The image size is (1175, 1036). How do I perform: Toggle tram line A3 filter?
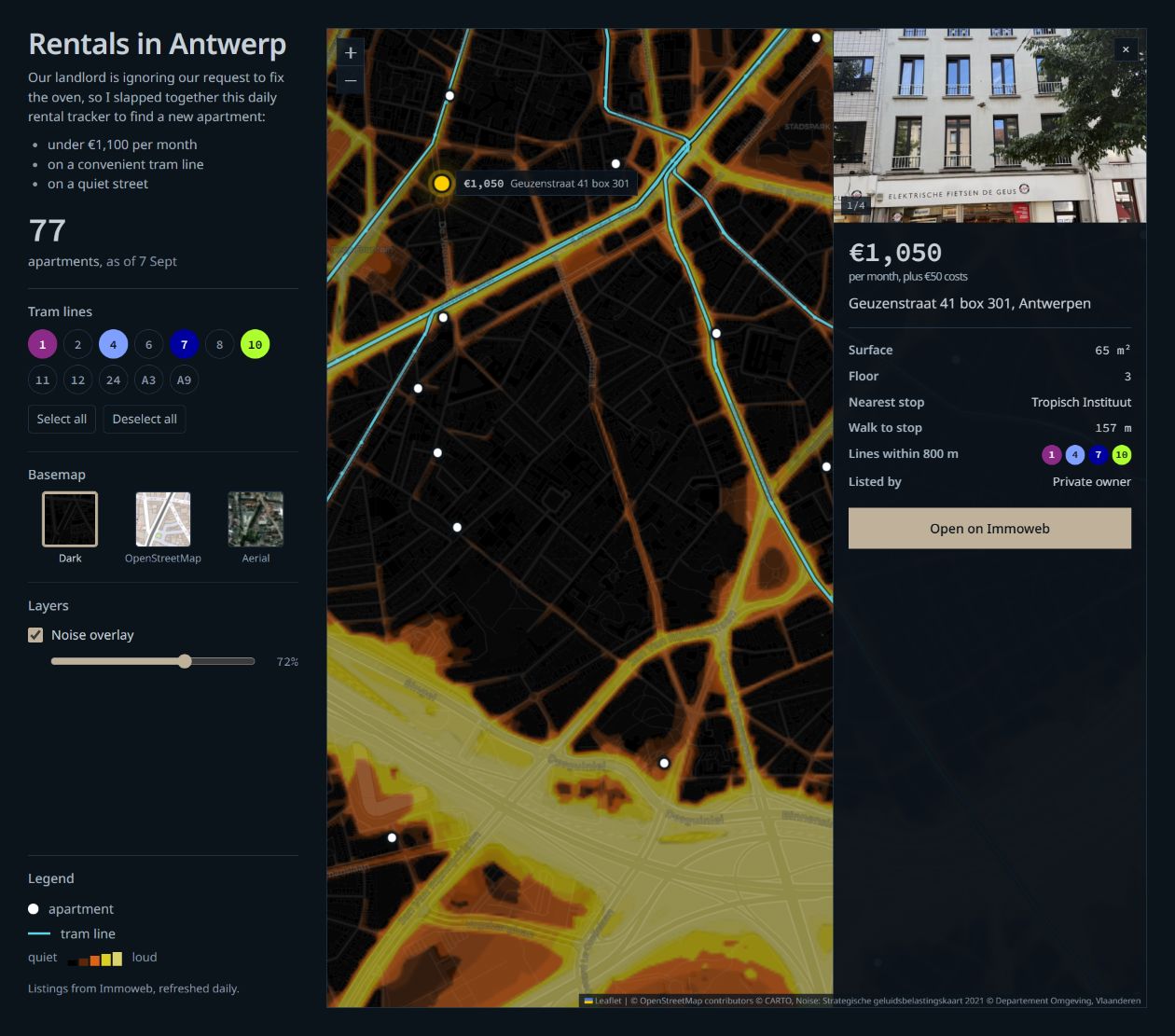[148, 380]
